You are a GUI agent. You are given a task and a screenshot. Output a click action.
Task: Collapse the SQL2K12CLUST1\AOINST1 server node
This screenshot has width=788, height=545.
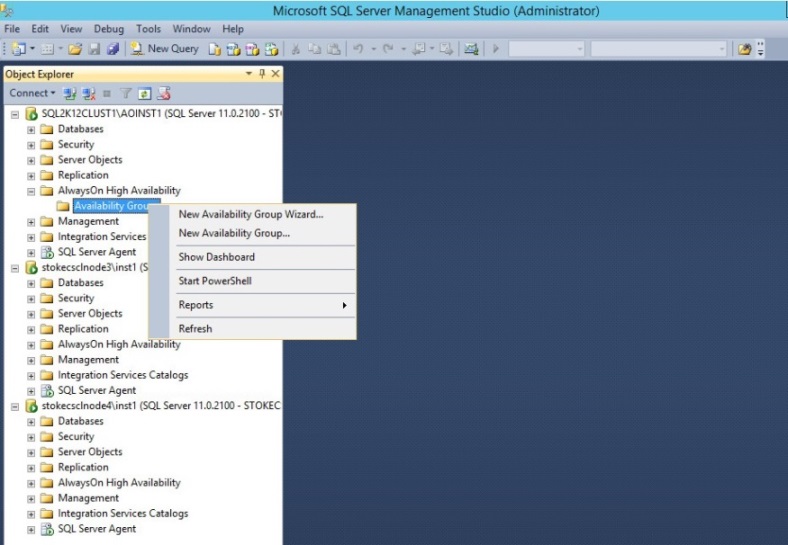(15, 114)
